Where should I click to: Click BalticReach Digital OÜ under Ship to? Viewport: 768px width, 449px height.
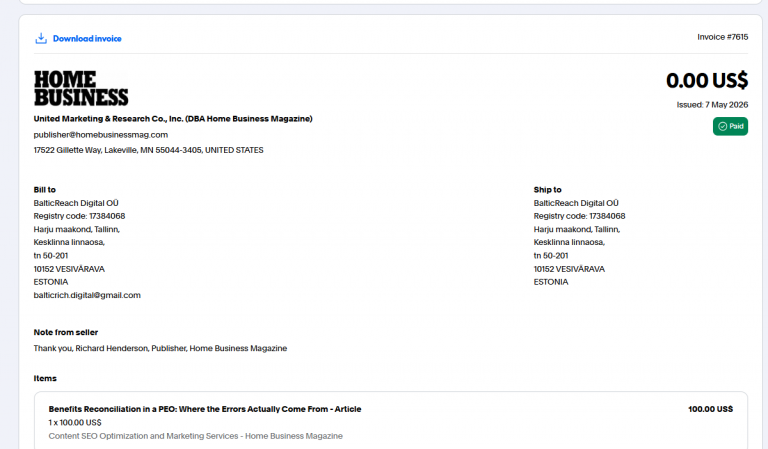(x=576, y=203)
